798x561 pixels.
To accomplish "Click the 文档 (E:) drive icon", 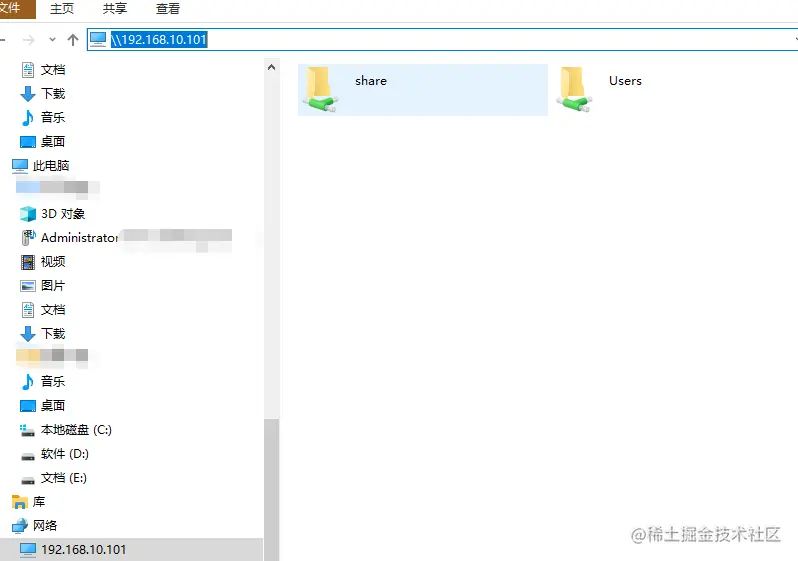I will tap(28, 479).
